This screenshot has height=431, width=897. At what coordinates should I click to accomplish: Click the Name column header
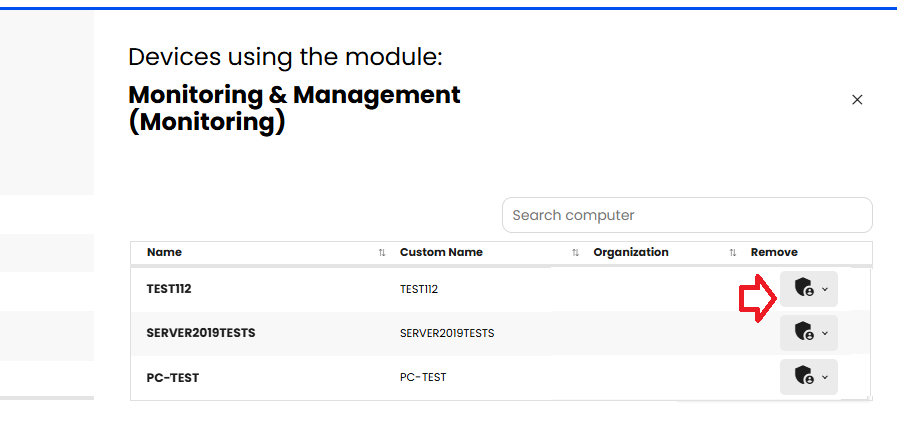[164, 252]
